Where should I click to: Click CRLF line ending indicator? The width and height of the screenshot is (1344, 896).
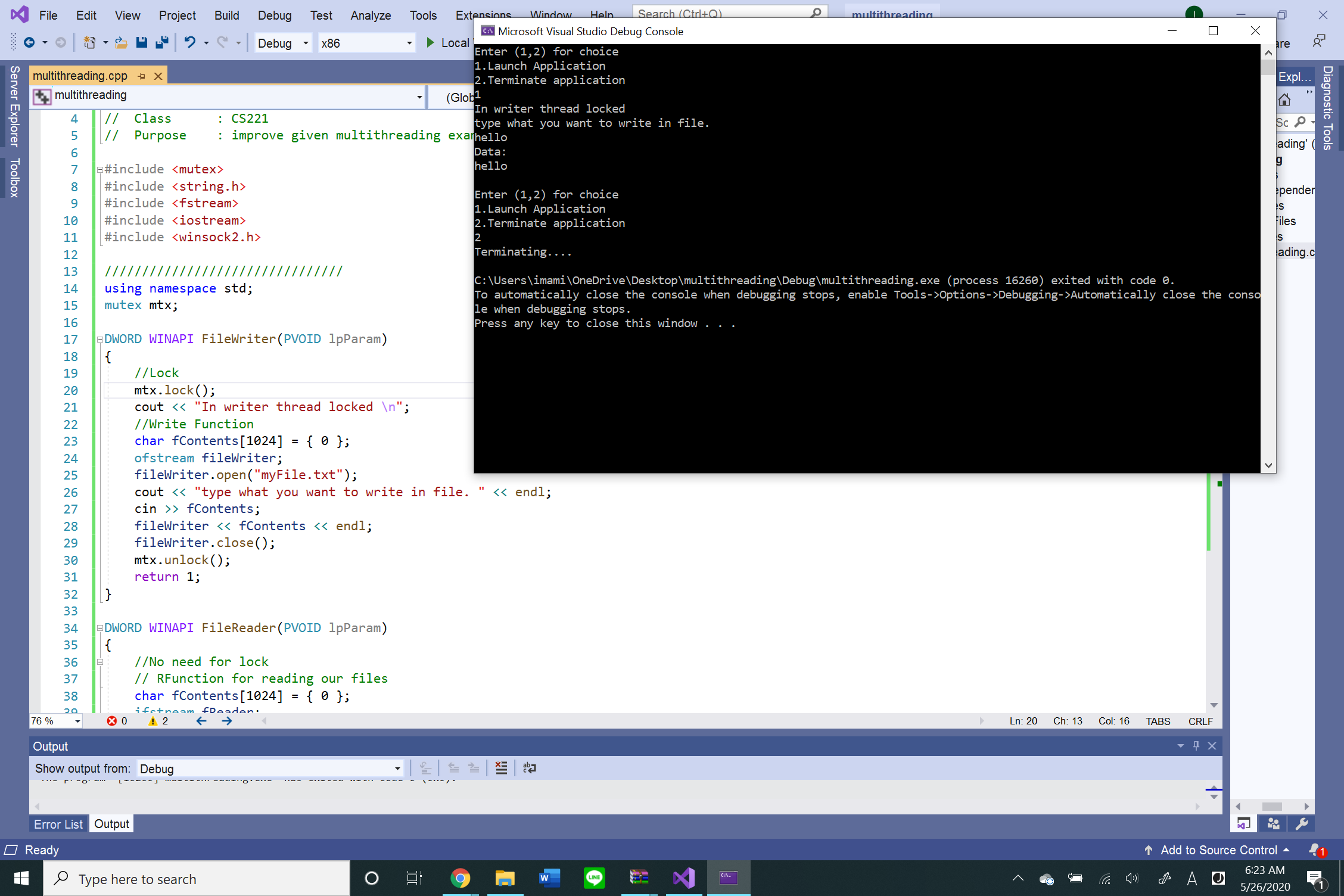tap(1200, 721)
